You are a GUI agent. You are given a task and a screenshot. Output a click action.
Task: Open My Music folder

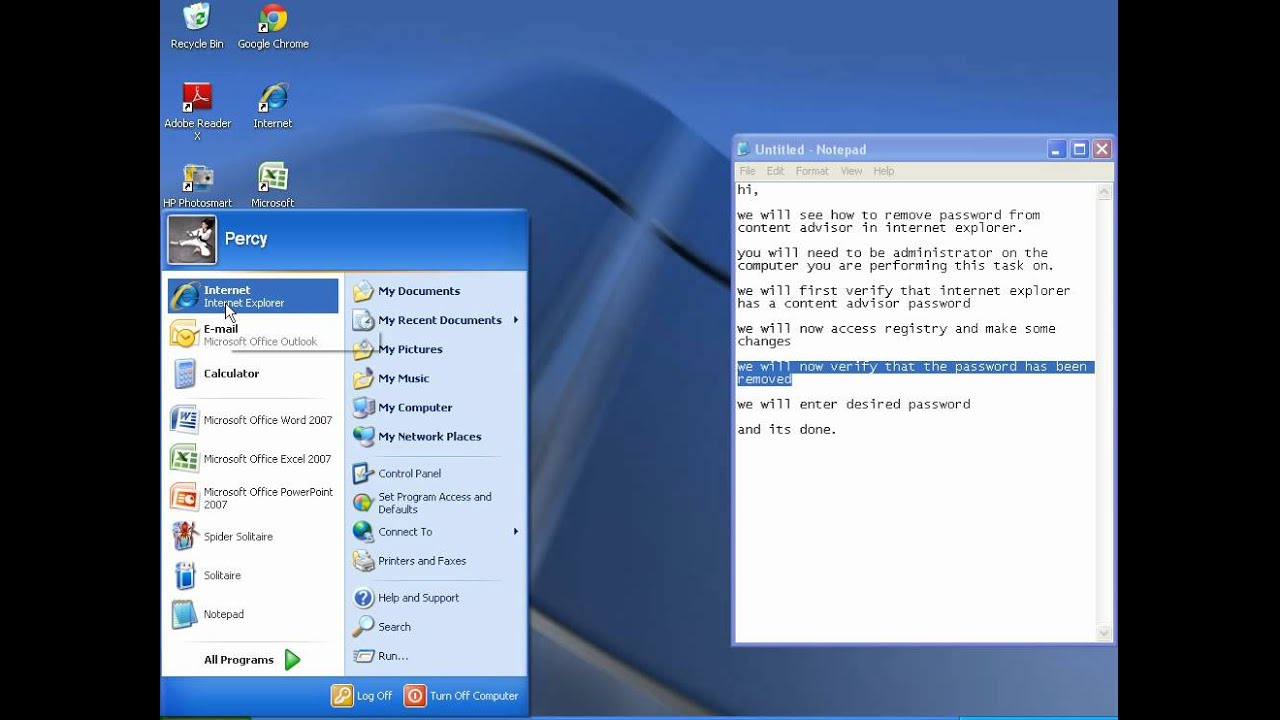436,378
